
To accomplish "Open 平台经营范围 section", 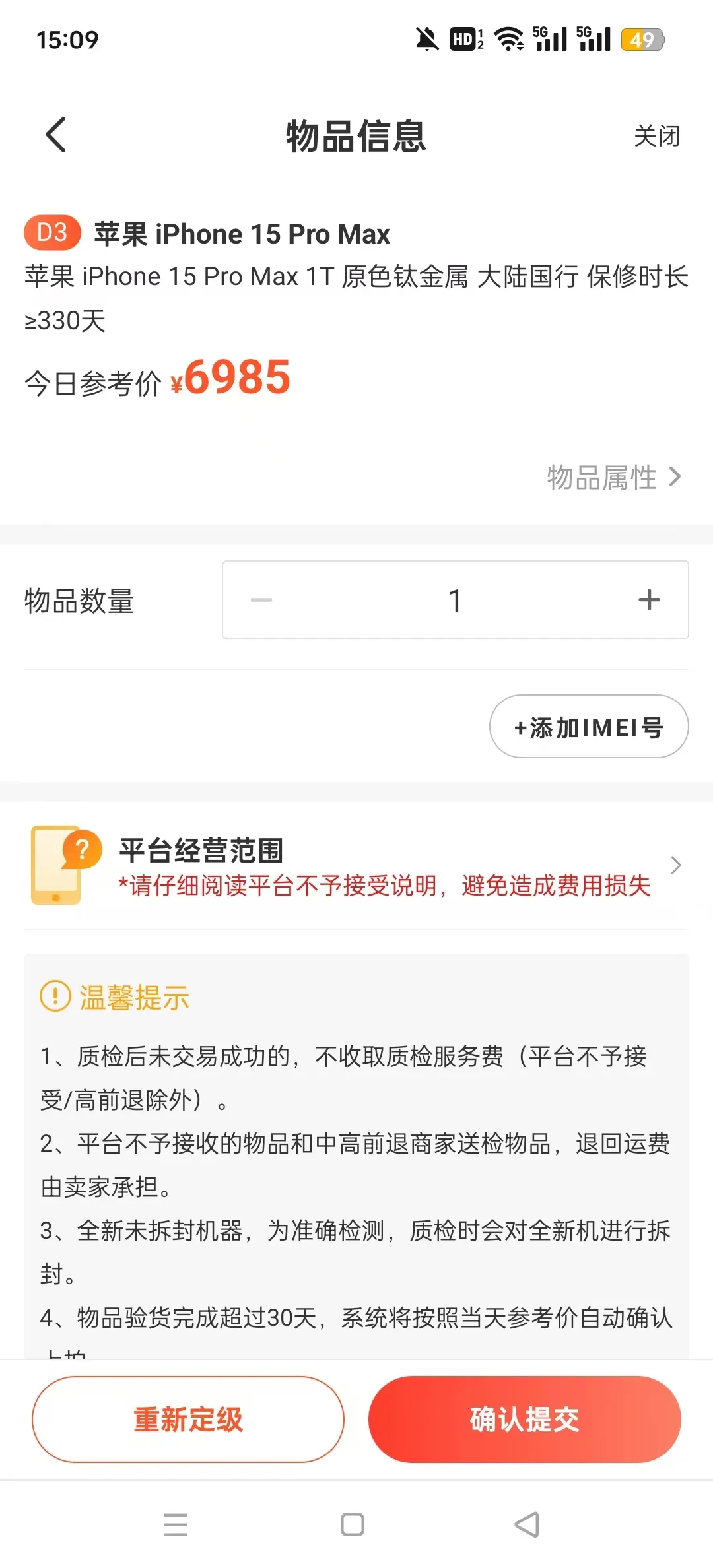I will 201,850.
